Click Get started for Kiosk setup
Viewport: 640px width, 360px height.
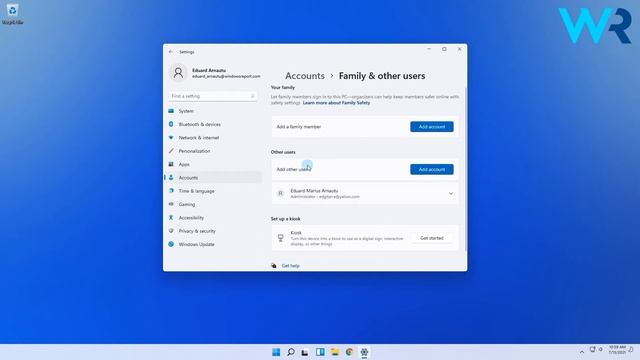coord(432,238)
